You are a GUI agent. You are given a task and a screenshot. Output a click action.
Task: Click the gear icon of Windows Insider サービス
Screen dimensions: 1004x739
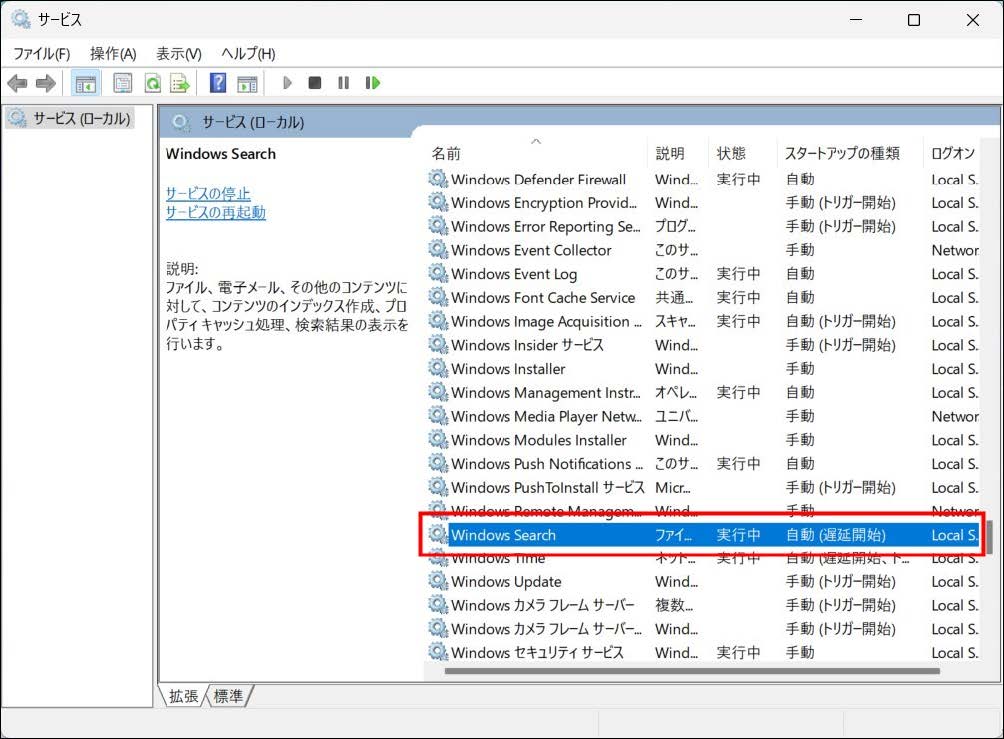(x=438, y=345)
